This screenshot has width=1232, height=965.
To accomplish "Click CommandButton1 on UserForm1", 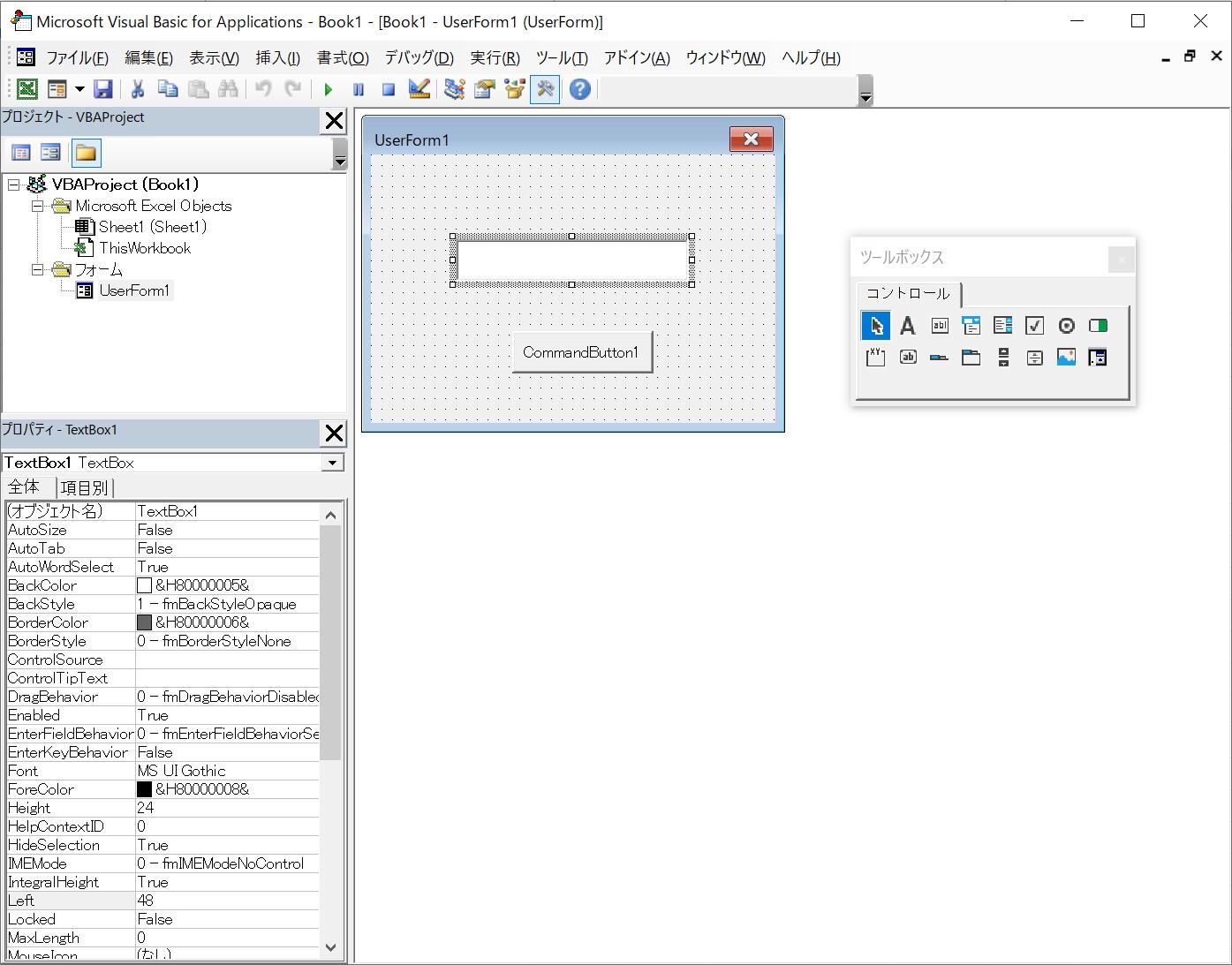I will pyautogui.click(x=581, y=351).
